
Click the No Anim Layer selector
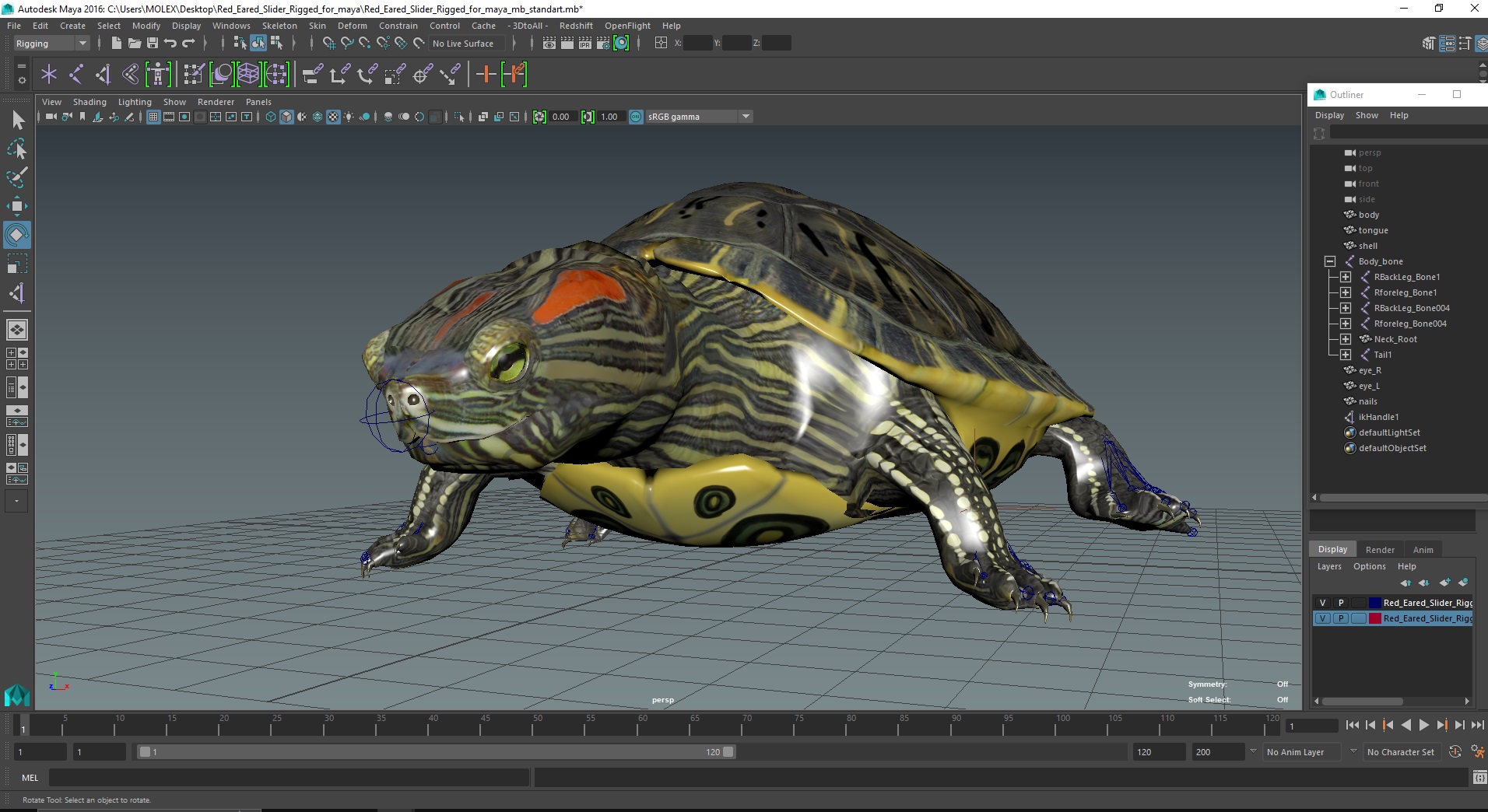point(1303,752)
